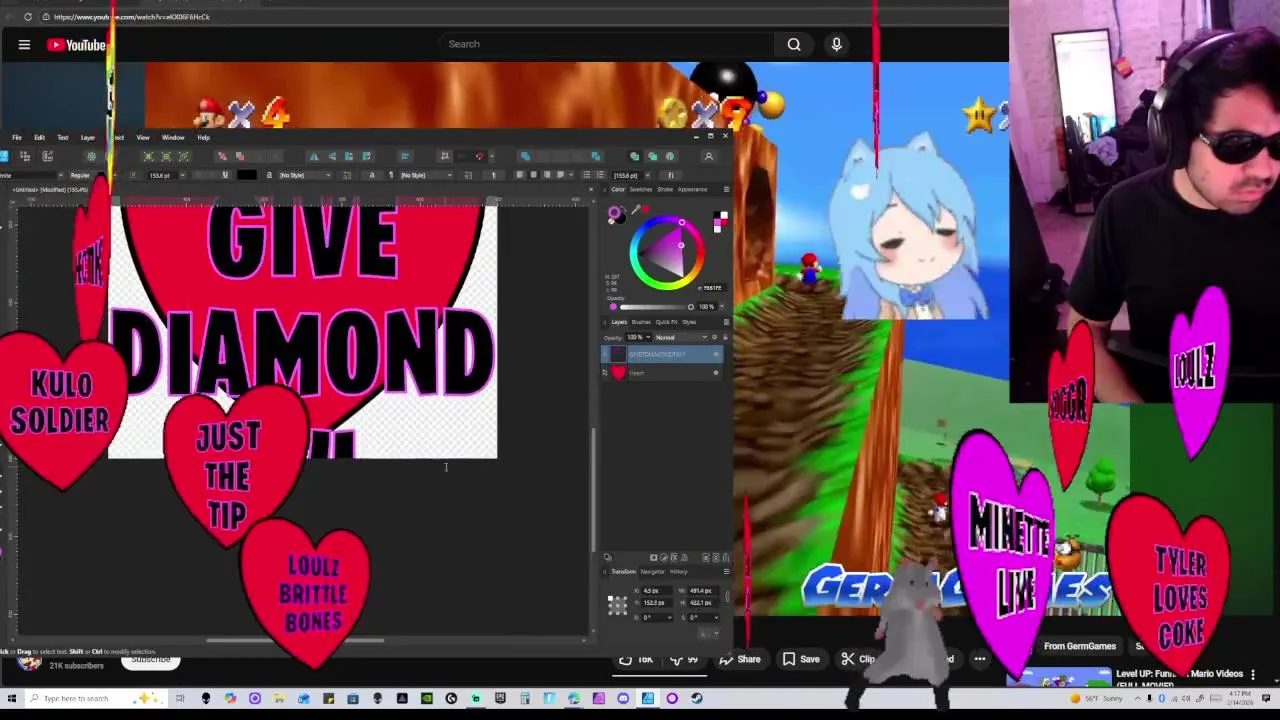Toggle visibility of the Heart layer
1280x720 pixels.
[x=716, y=373]
